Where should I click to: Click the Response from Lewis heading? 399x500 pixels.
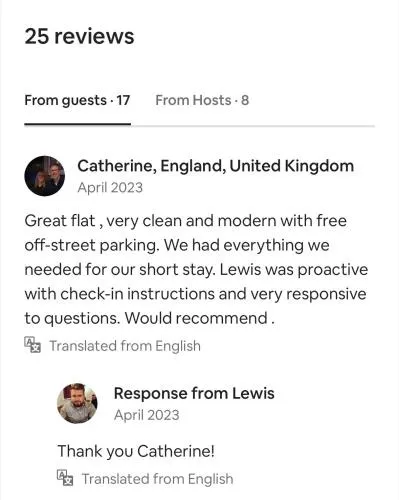click(194, 393)
